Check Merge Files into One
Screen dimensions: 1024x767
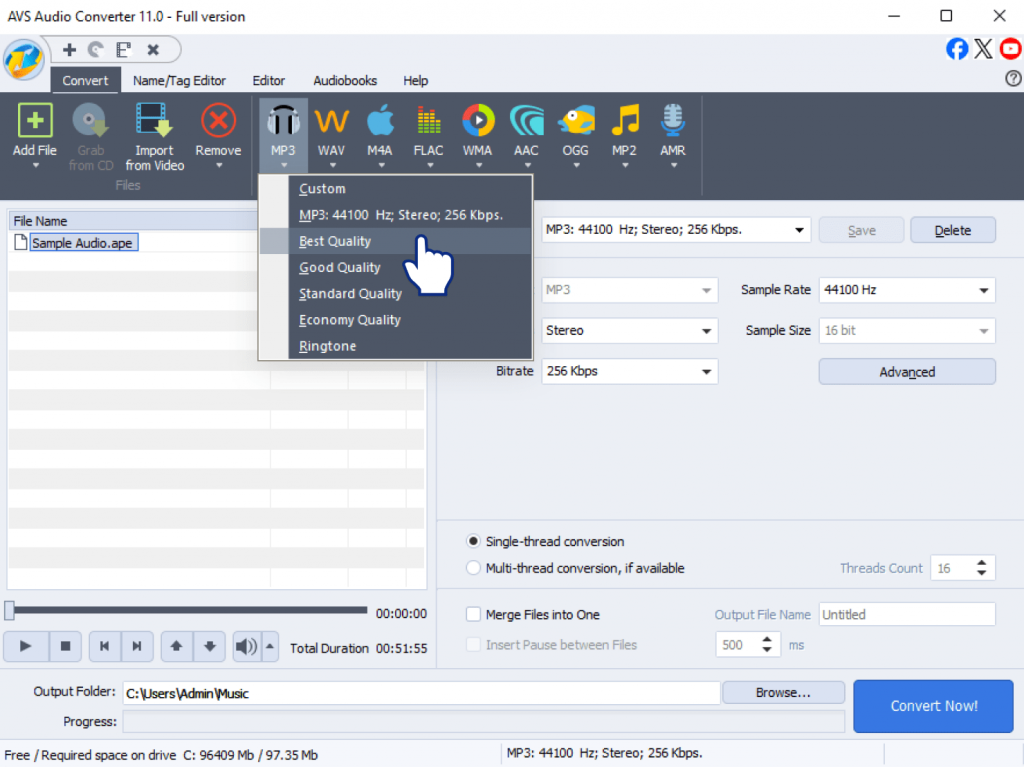473,615
